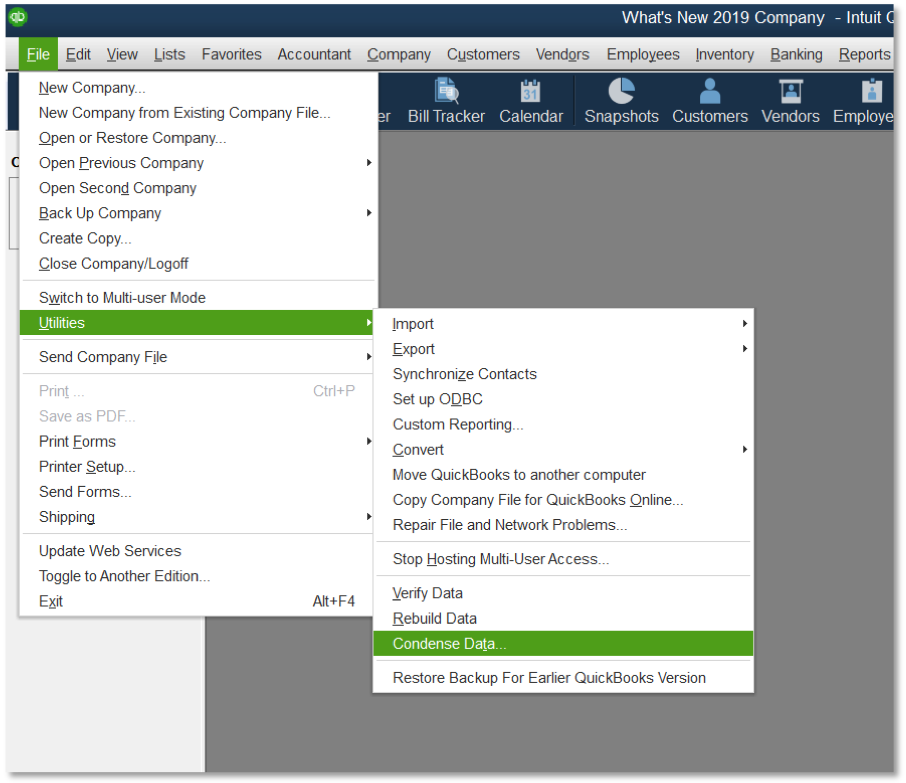Open the Company menu
The image size is (906, 783).
[399, 54]
